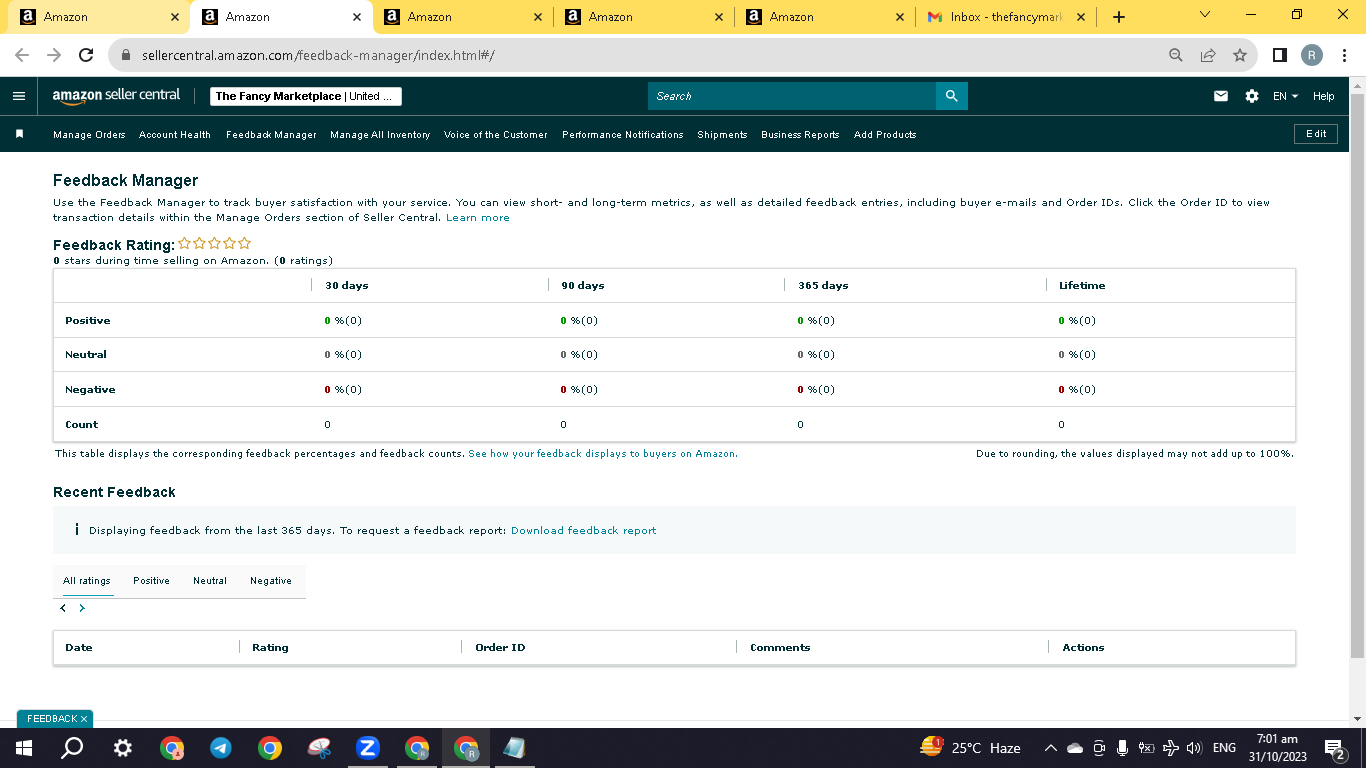View site information via the lock icon
Screen dimensions: 1366x768
[x=126, y=55]
